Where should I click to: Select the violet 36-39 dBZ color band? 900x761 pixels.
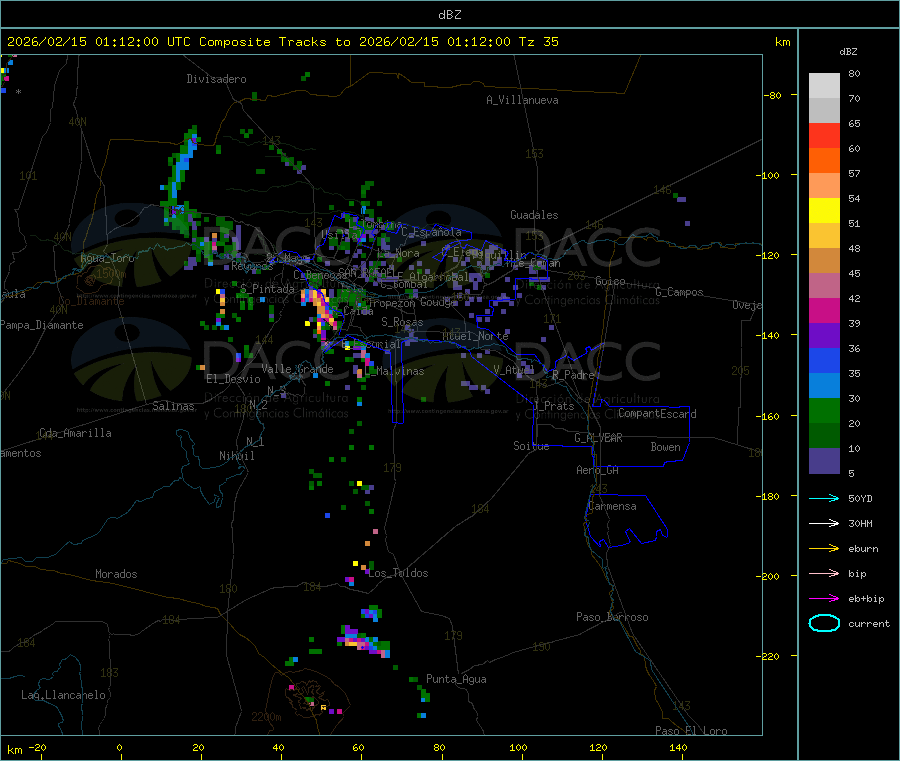[x=824, y=336]
